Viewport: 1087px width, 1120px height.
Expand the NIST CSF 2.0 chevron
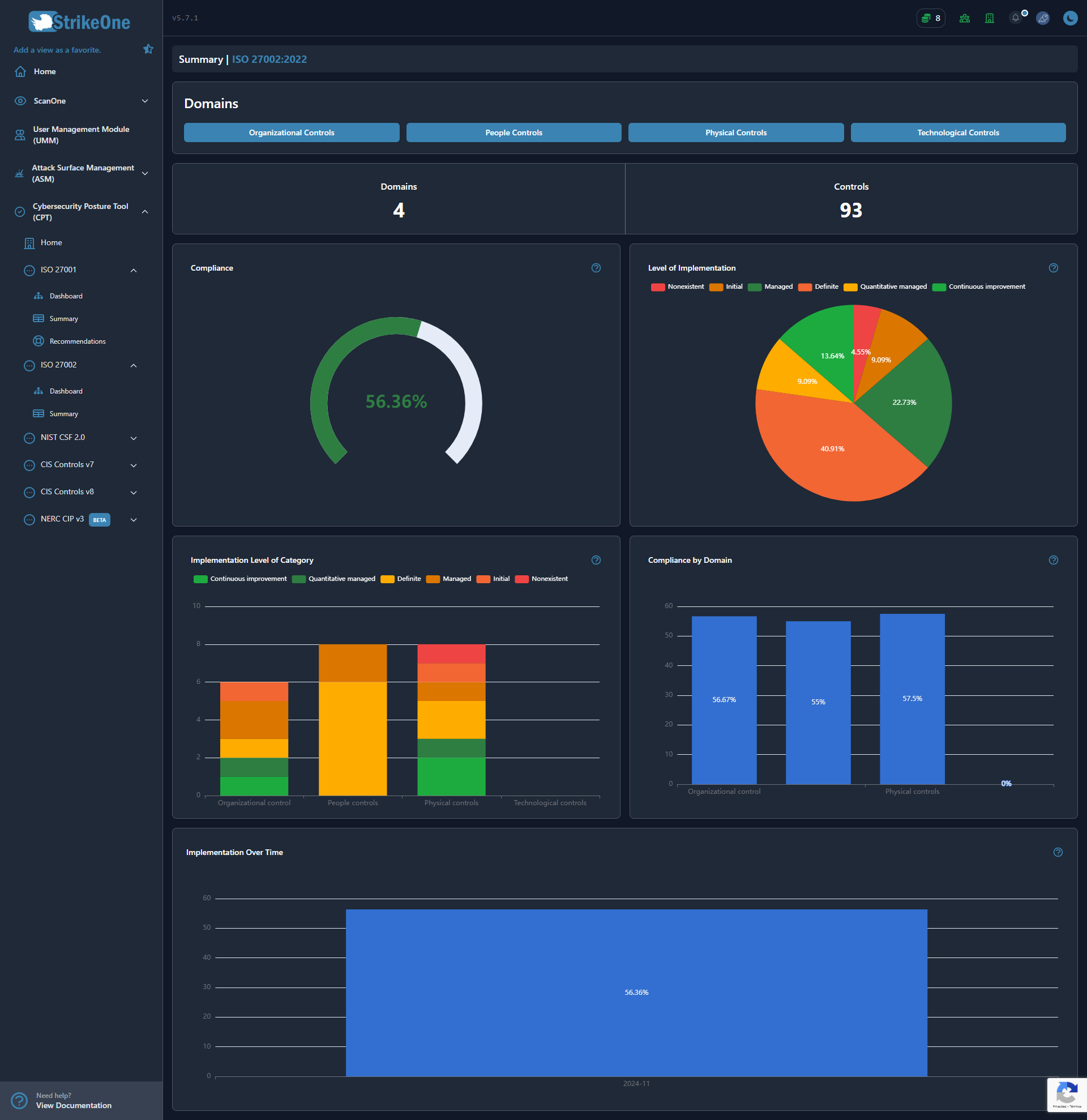click(134, 438)
